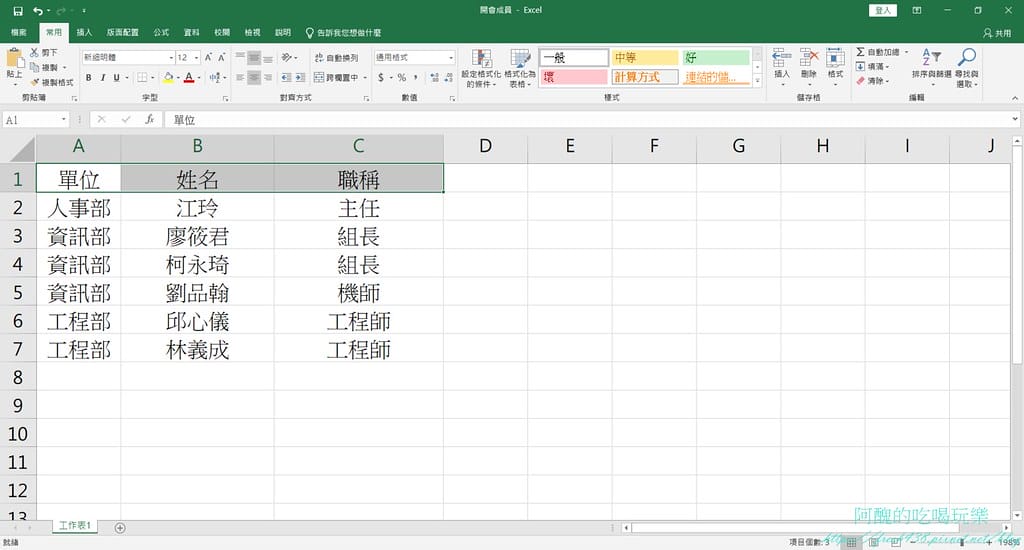Expand the cell styles gallery
Screen dimensions: 1024x550
coord(758,81)
